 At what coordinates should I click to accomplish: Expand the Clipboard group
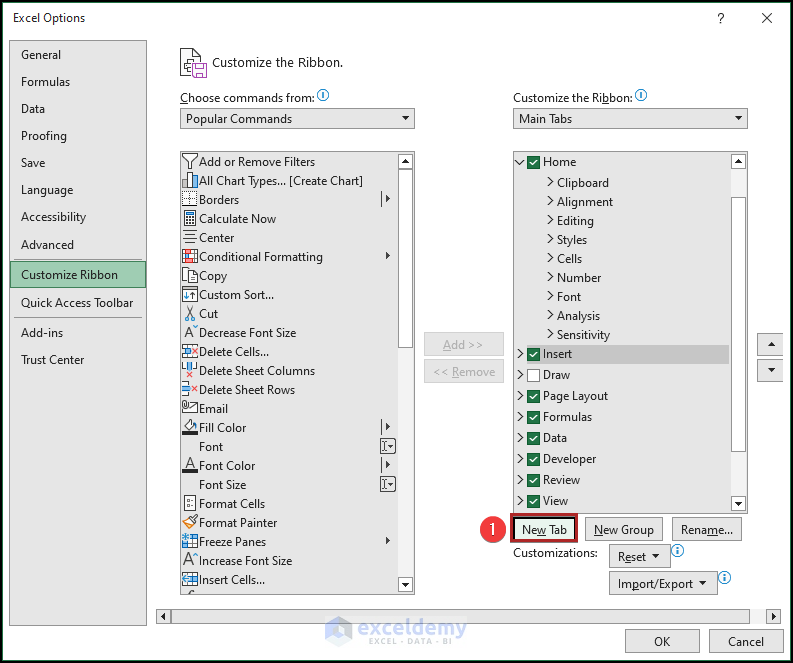(x=550, y=182)
